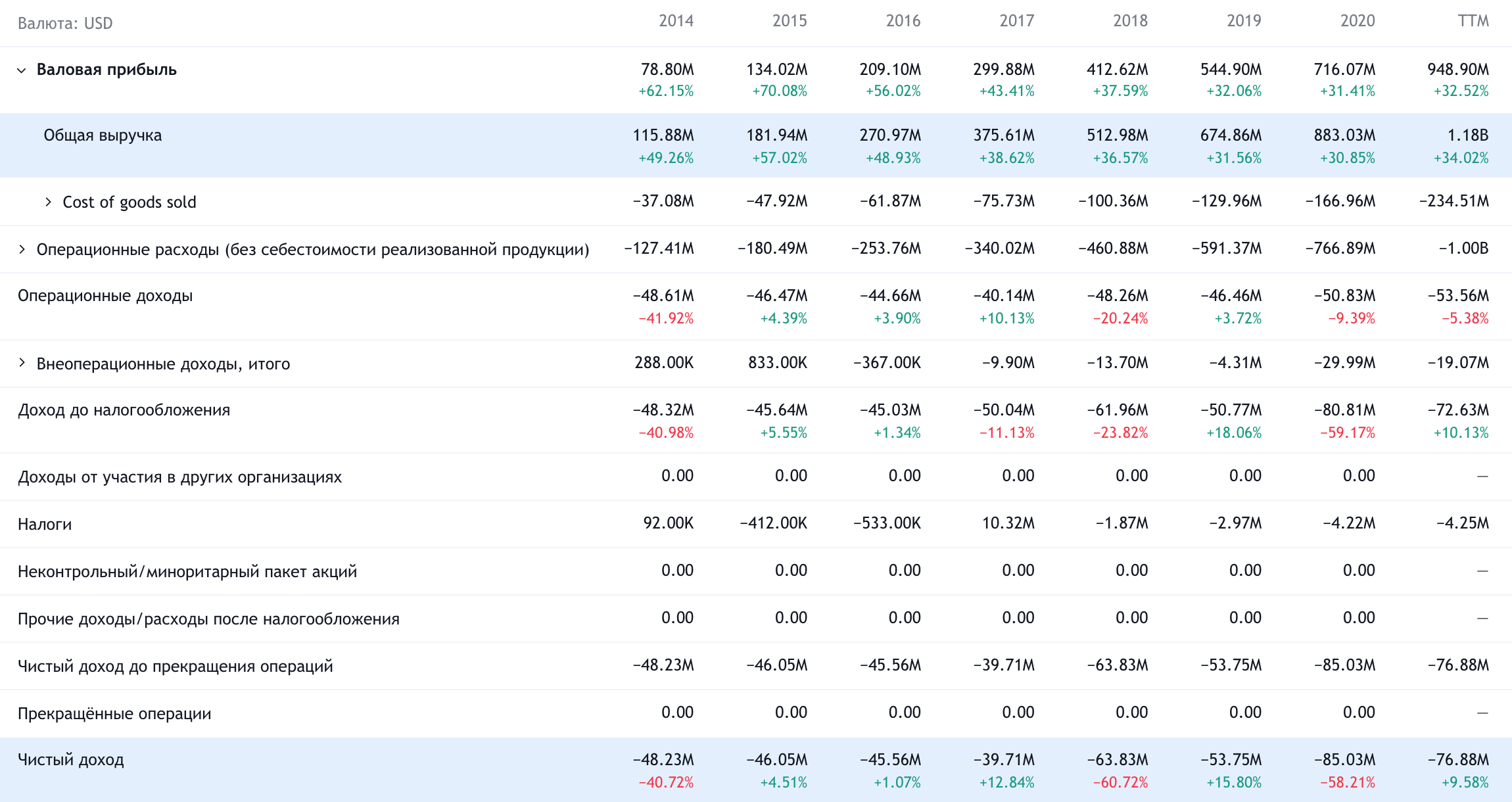The image size is (1512, 802).
Task: Click Прочие доходы/расходы после налогообложения label
Action: click(208, 619)
